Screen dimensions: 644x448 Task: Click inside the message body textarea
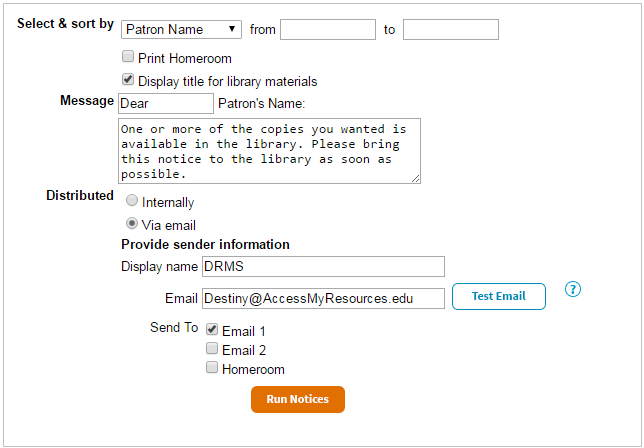pyautogui.click(x=268, y=151)
